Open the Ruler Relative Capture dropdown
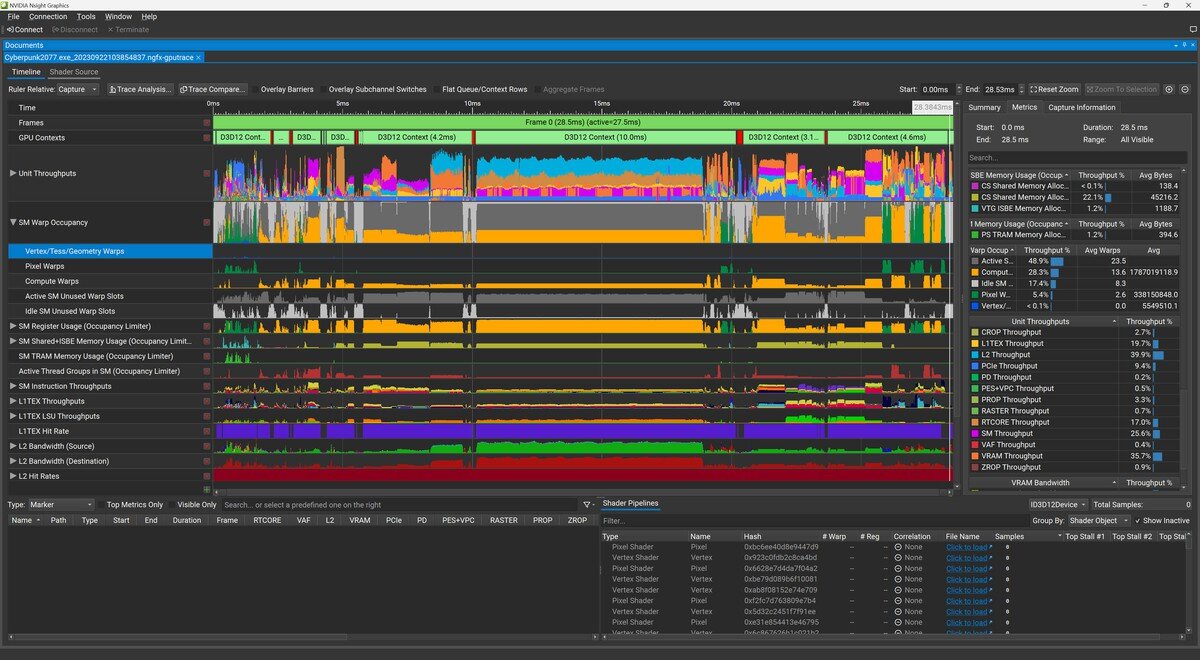Image resolution: width=1200 pixels, height=660 pixels. 77,89
